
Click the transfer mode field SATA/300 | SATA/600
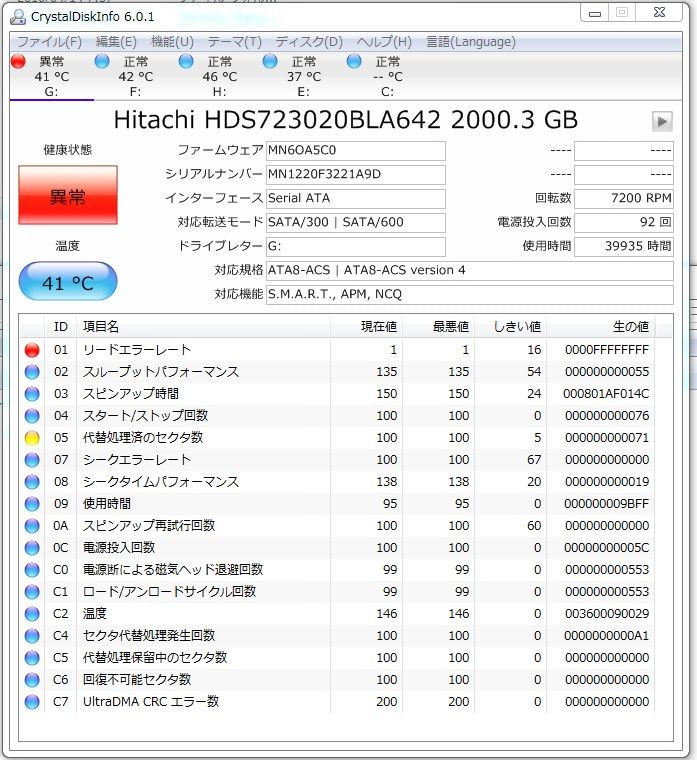356,222
